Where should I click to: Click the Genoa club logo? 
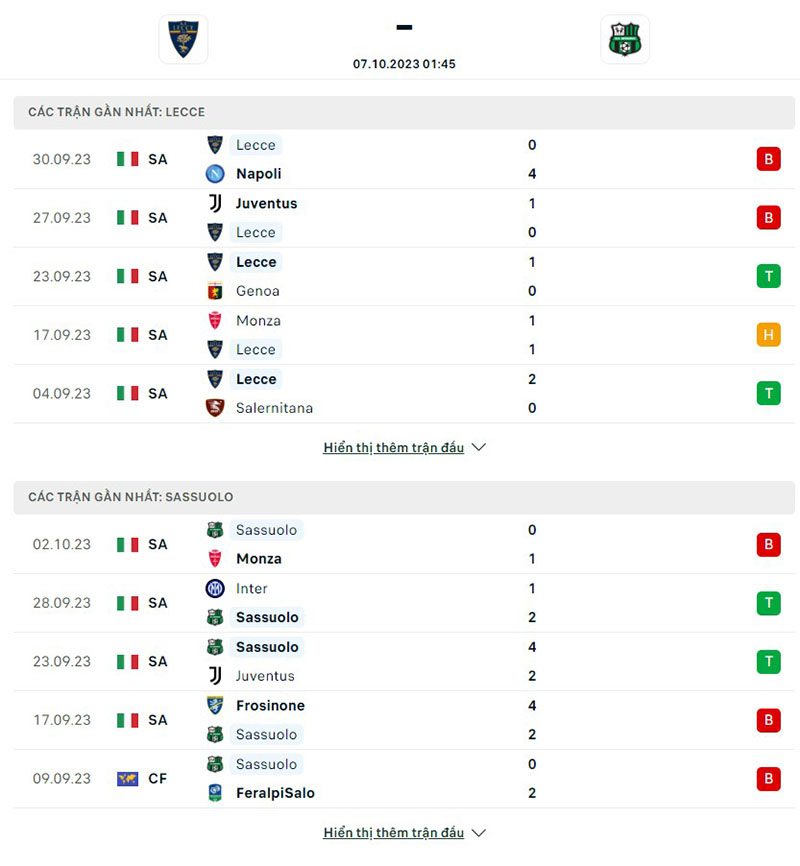coord(214,291)
